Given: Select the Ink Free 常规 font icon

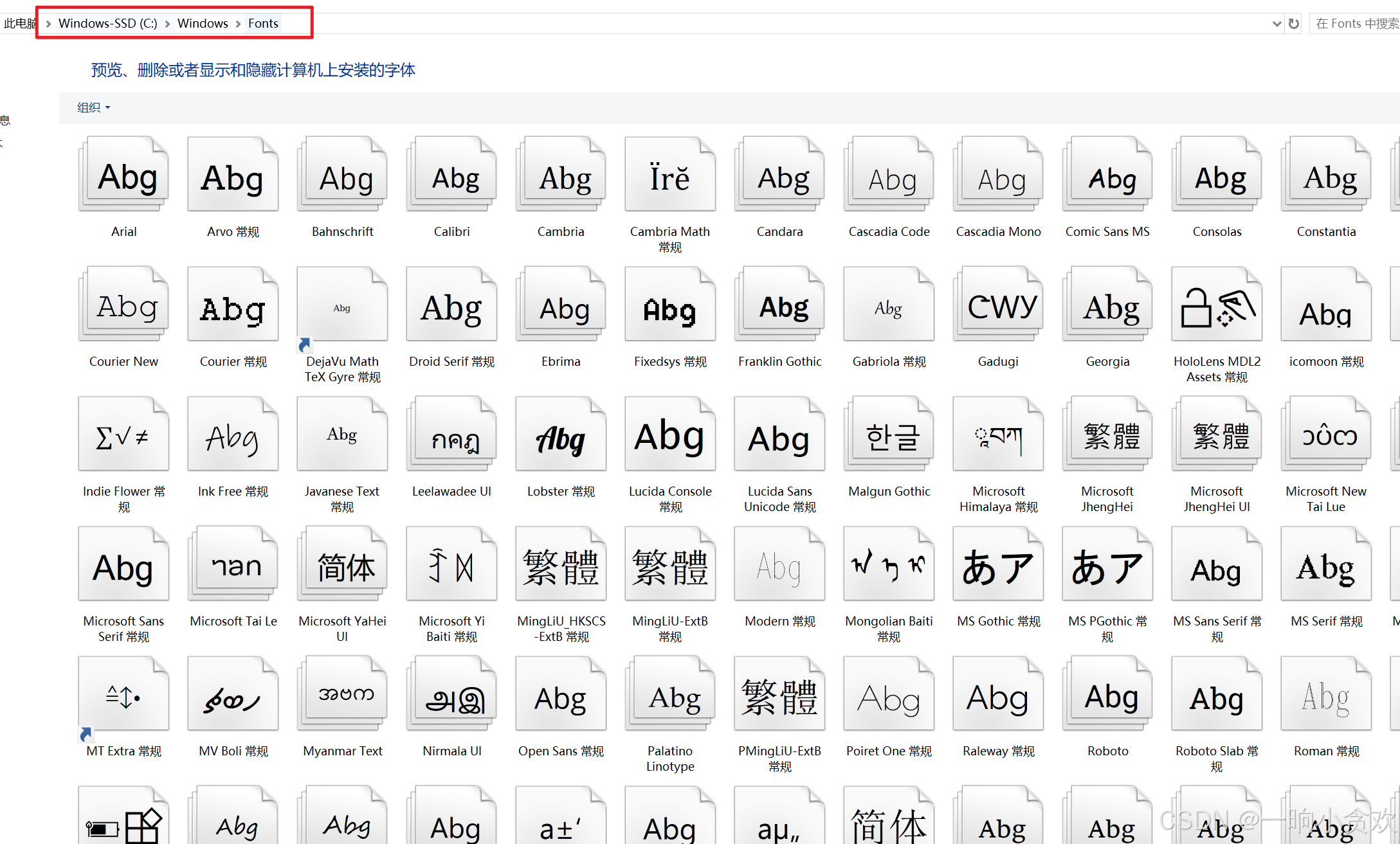Looking at the screenshot, I should (233, 433).
